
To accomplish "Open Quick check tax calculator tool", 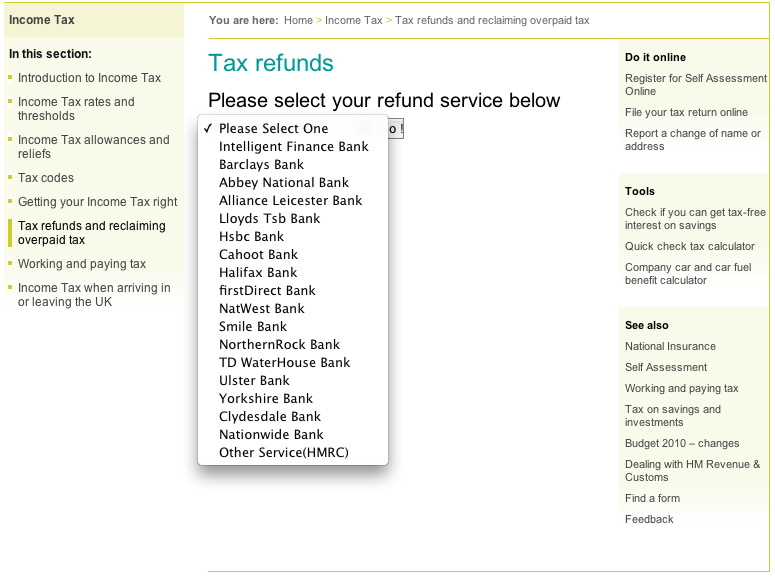I will (690, 246).
